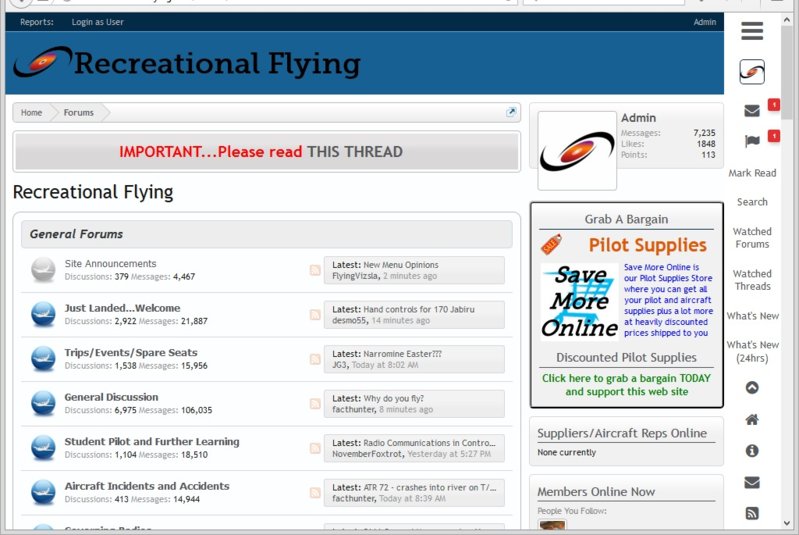Viewport: 799px width, 535px height.
Task: Open the Just Landed...Welcome forum
Action: click(x=122, y=308)
